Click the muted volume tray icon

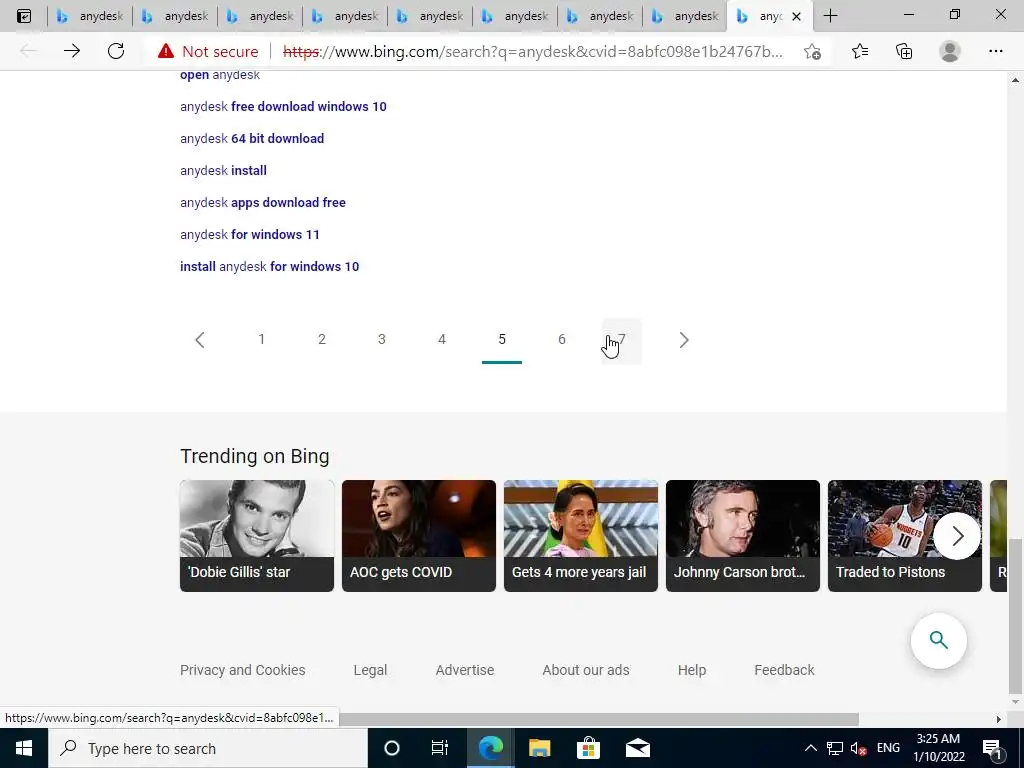(x=858, y=748)
